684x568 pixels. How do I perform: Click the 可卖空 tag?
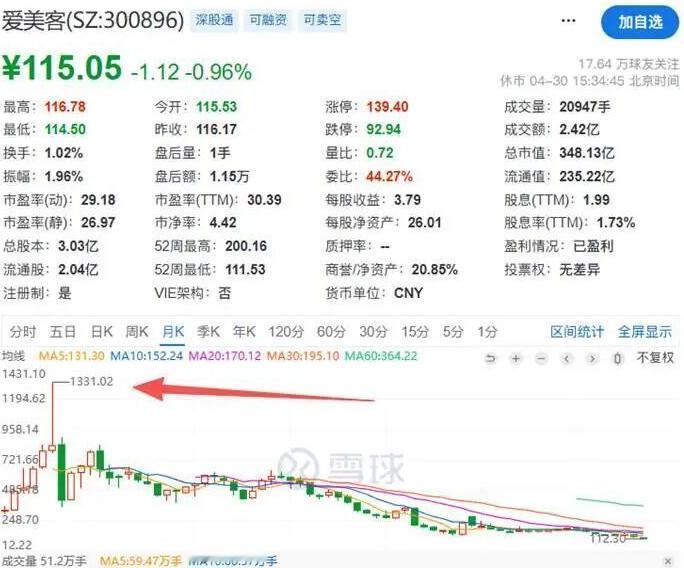[322, 20]
